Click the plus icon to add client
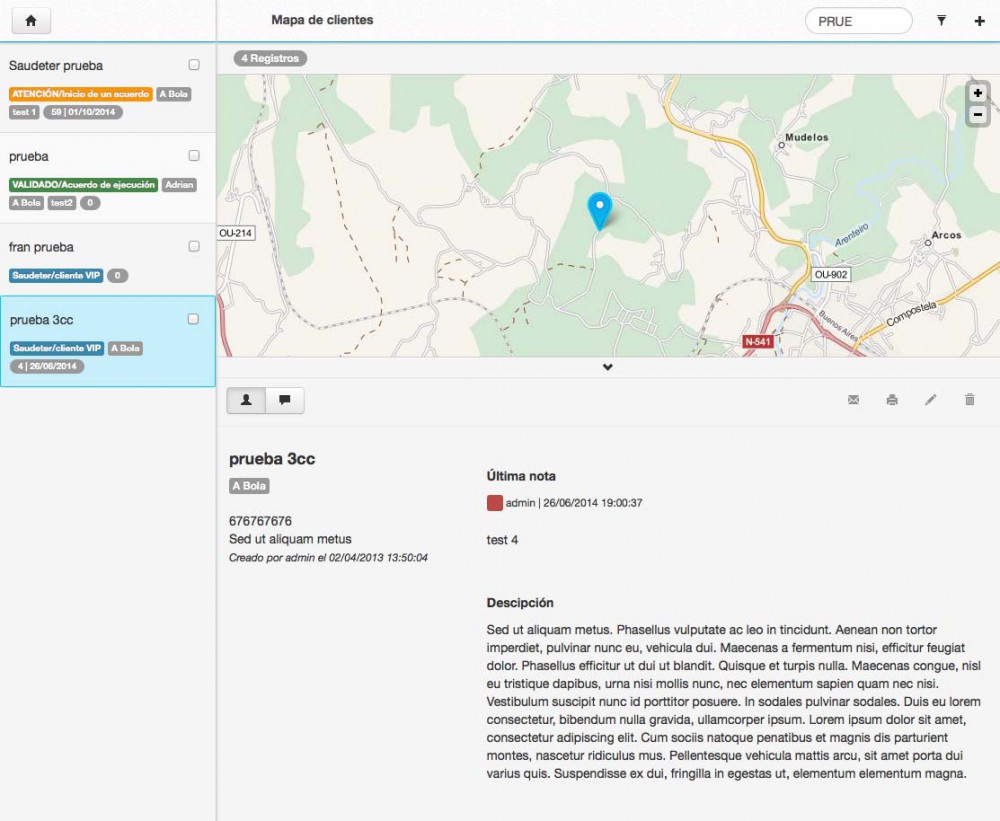 coord(979,21)
